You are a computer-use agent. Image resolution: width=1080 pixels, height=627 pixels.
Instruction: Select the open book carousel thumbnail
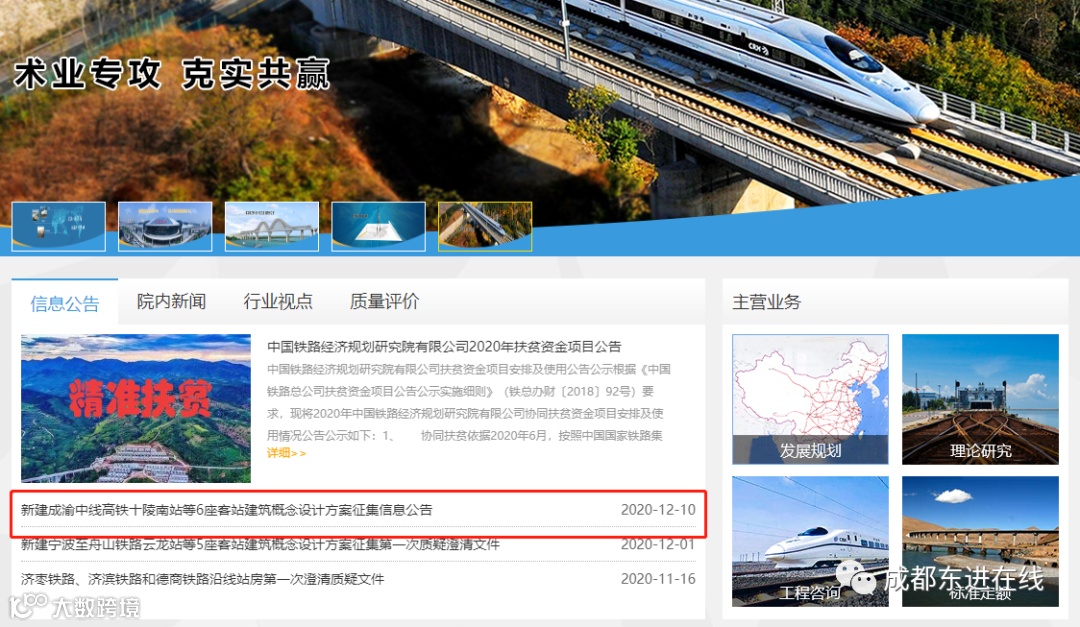tap(379, 227)
